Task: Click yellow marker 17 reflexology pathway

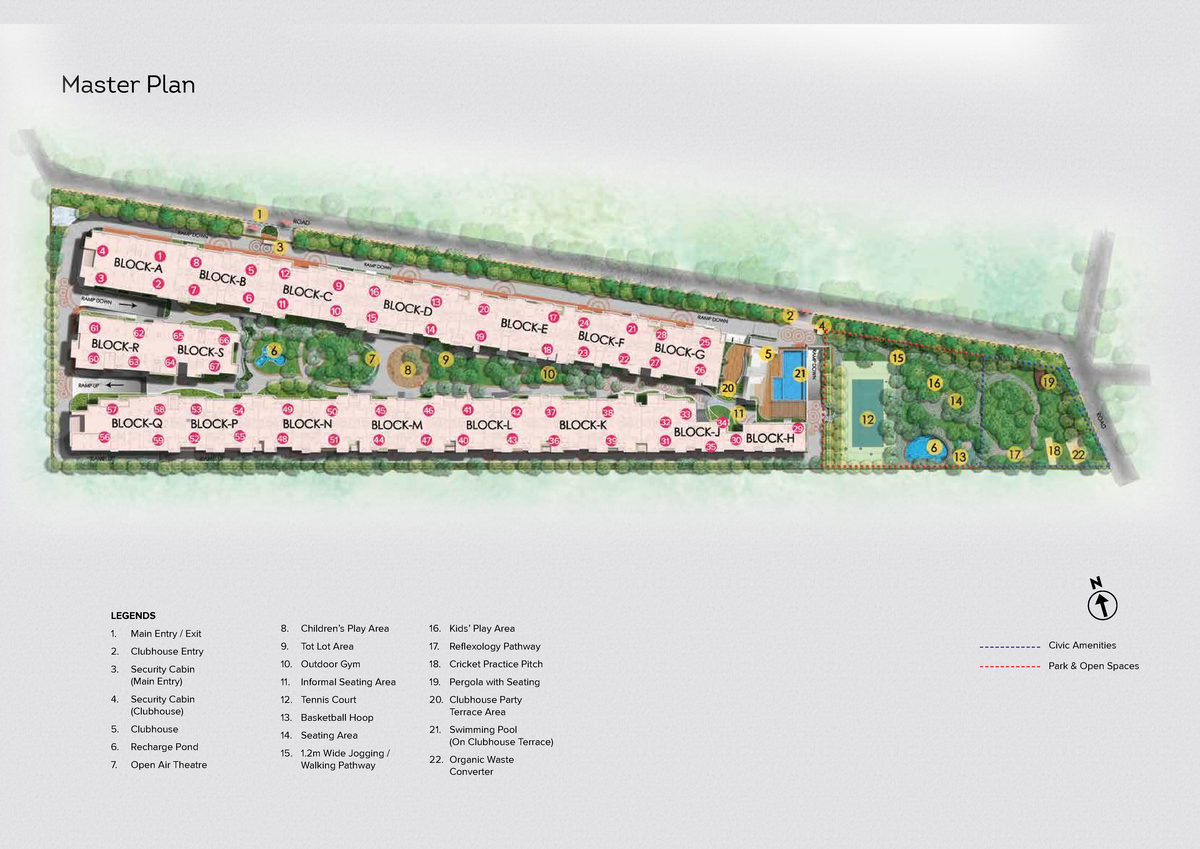Action: pyautogui.click(x=1014, y=454)
